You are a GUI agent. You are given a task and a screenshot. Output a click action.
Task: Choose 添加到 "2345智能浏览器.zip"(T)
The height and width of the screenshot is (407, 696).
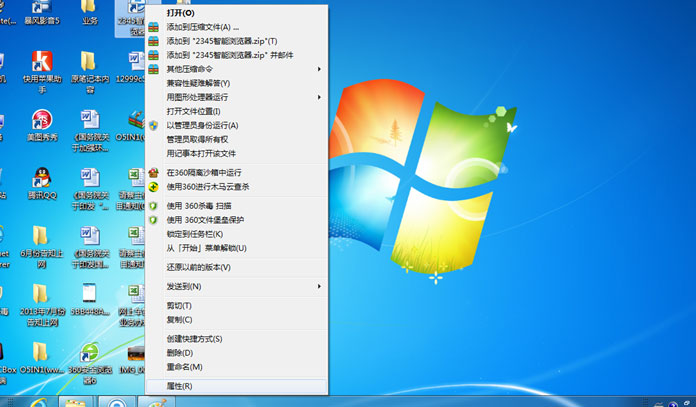coord(237,41)
